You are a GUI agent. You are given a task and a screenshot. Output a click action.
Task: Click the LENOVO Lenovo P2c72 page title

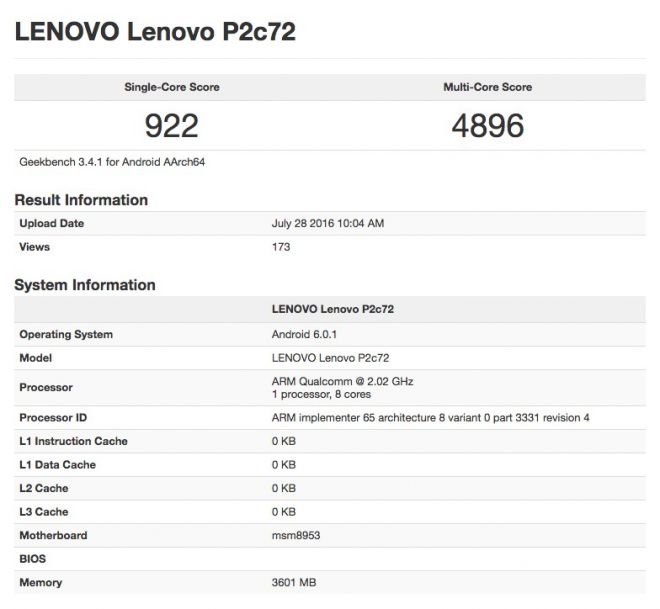[x=155, y=32]
